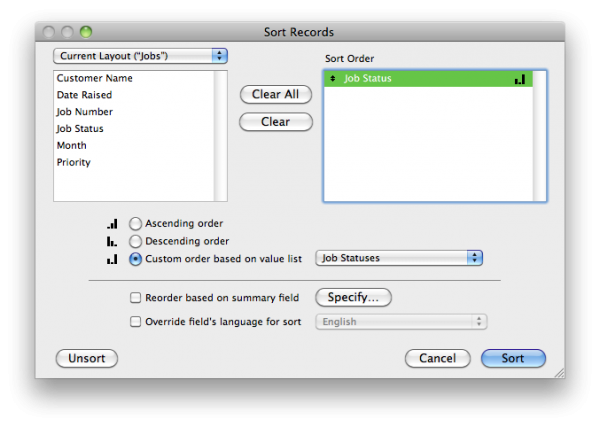Click the window resize grip corner
Screen dimensions: 600x427
559,373
